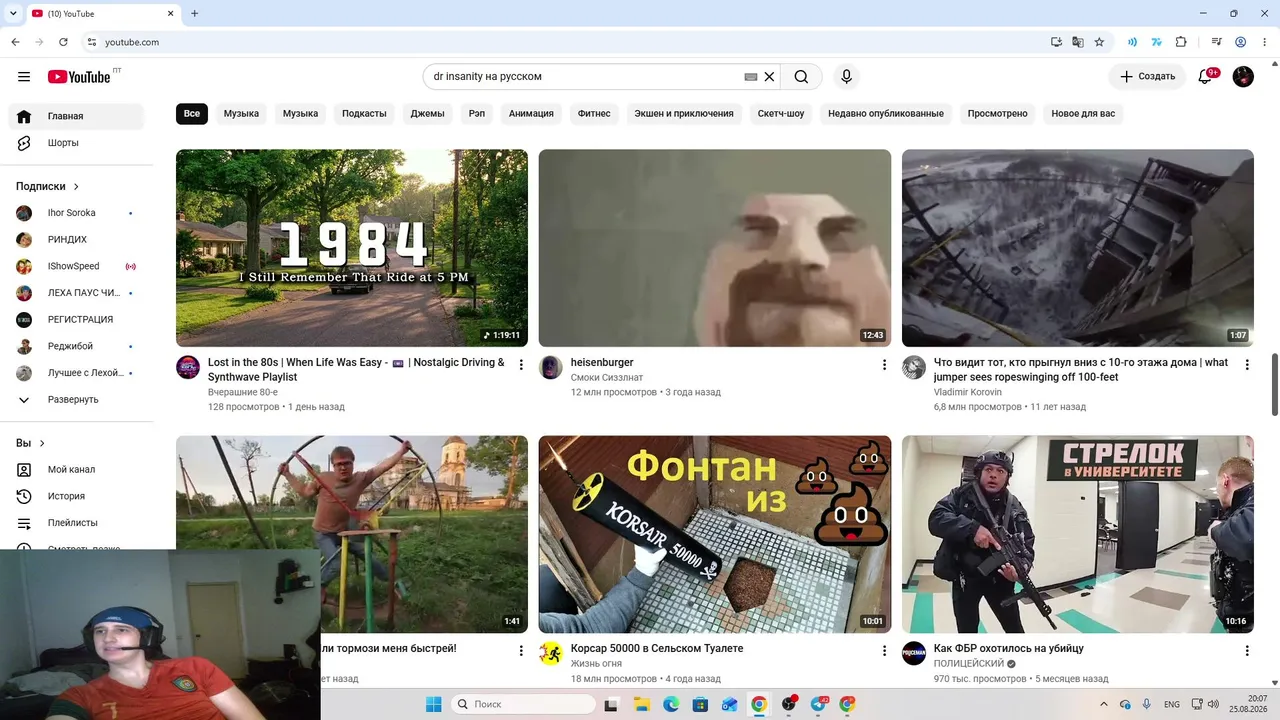Show hidden system tray icons
Image resolution: width=1280 pixels, height=720 pixels.
click(x=1104, y=704)
